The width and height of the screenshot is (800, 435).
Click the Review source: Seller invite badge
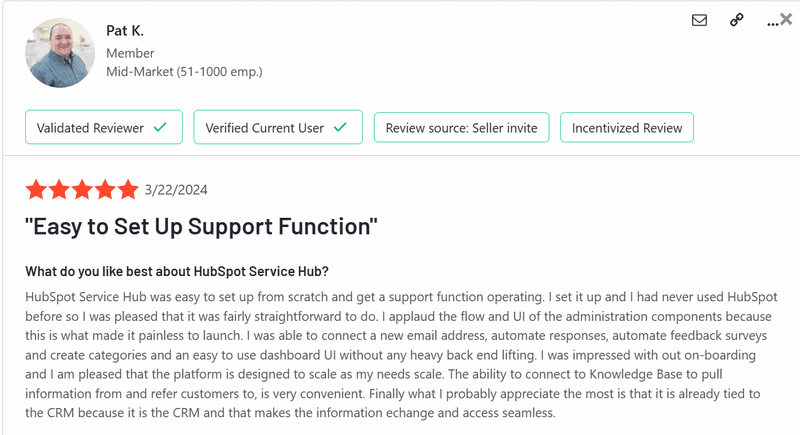pos(461,128)
